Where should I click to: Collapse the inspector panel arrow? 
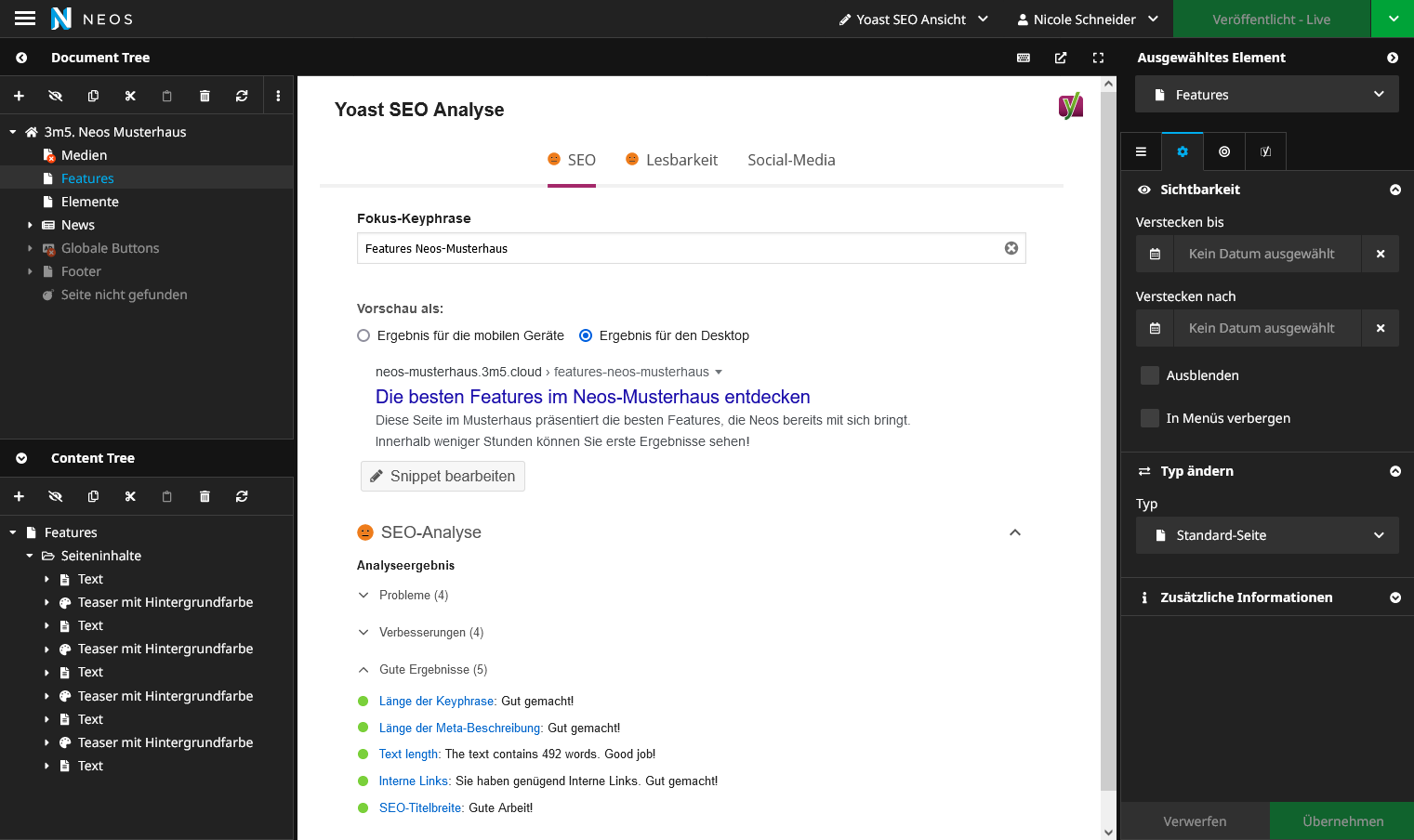click(1393, 58)
